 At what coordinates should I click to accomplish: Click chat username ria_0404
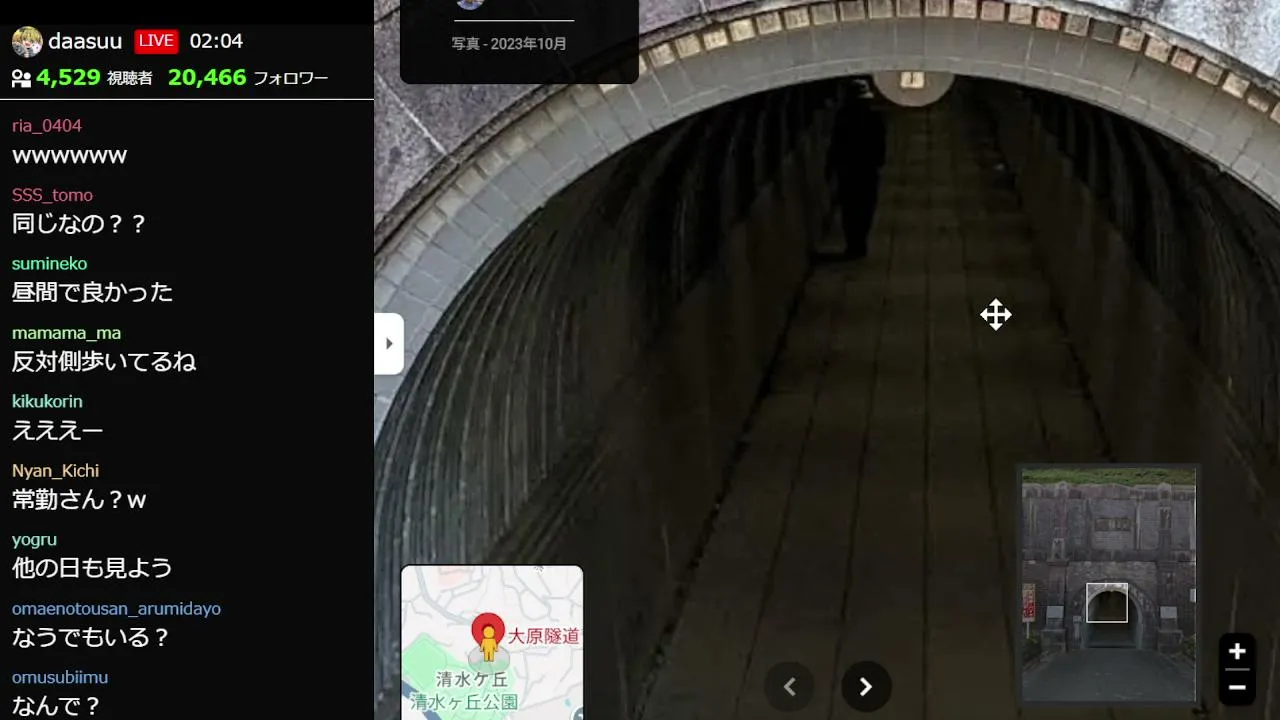pos(47,126)
